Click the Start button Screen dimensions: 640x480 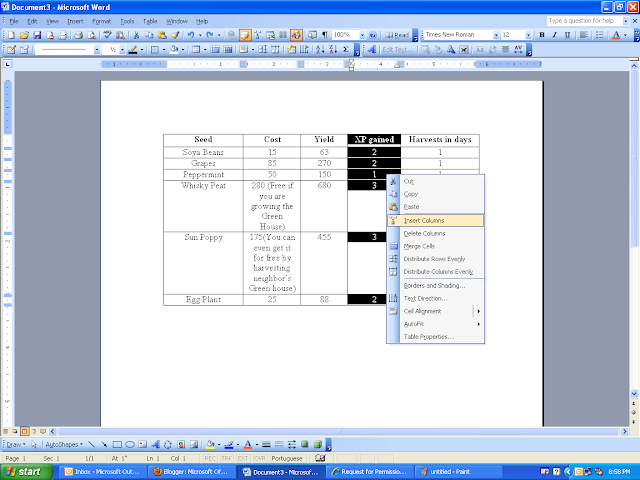click(25, 472)
